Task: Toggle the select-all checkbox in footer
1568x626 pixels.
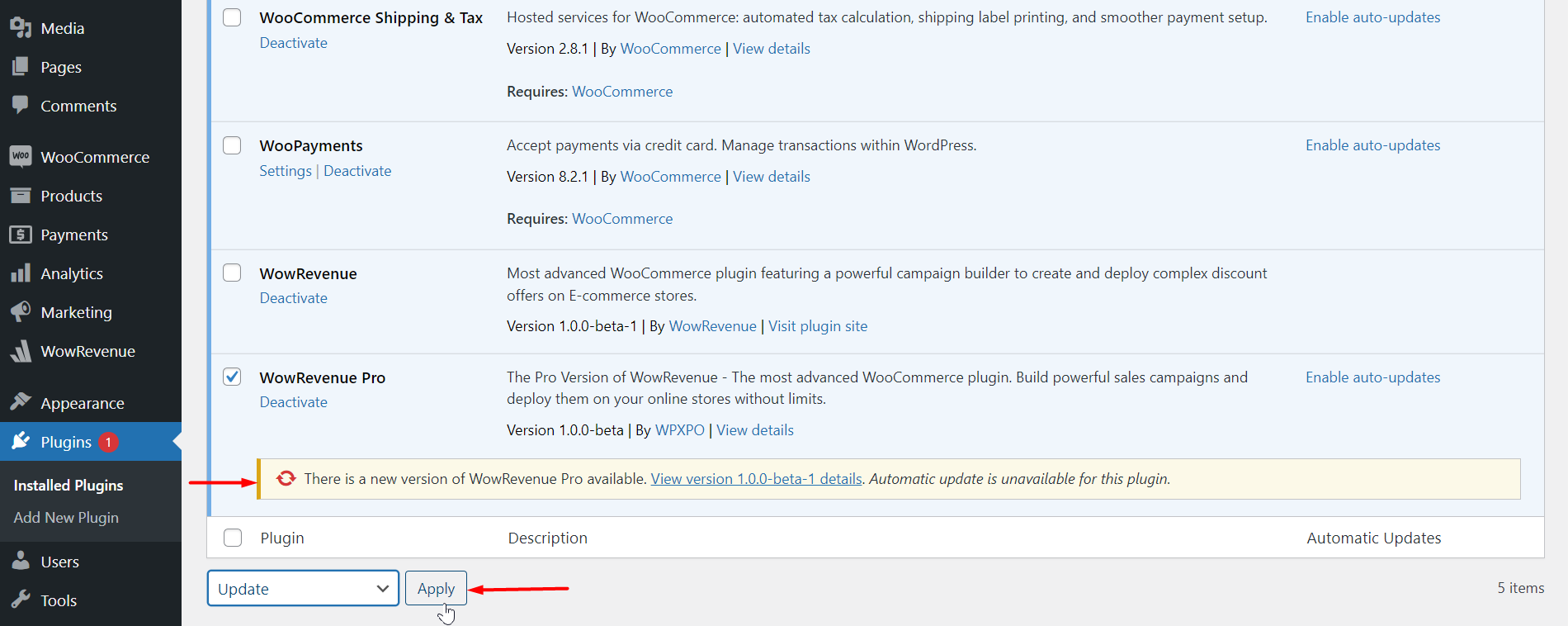Action: click(x=233, y=538)
